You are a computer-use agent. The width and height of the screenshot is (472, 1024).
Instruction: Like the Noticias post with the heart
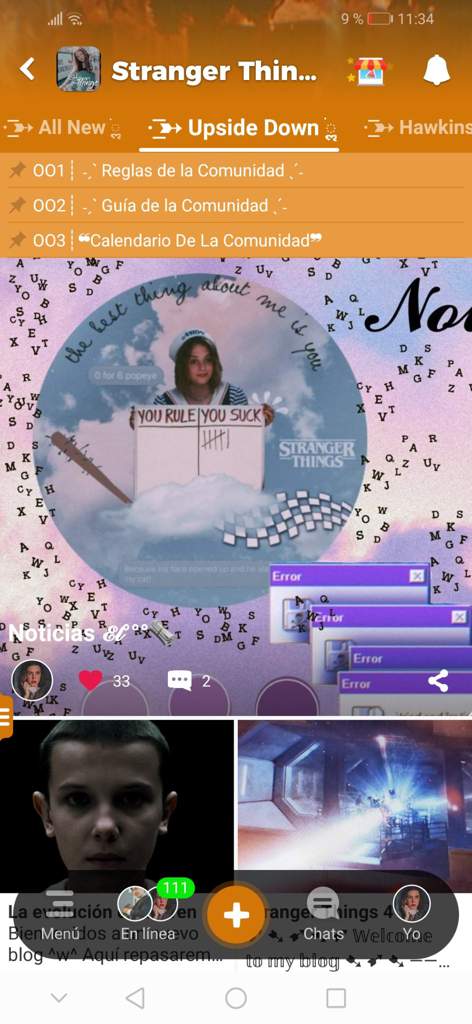[x=91, y=680]
